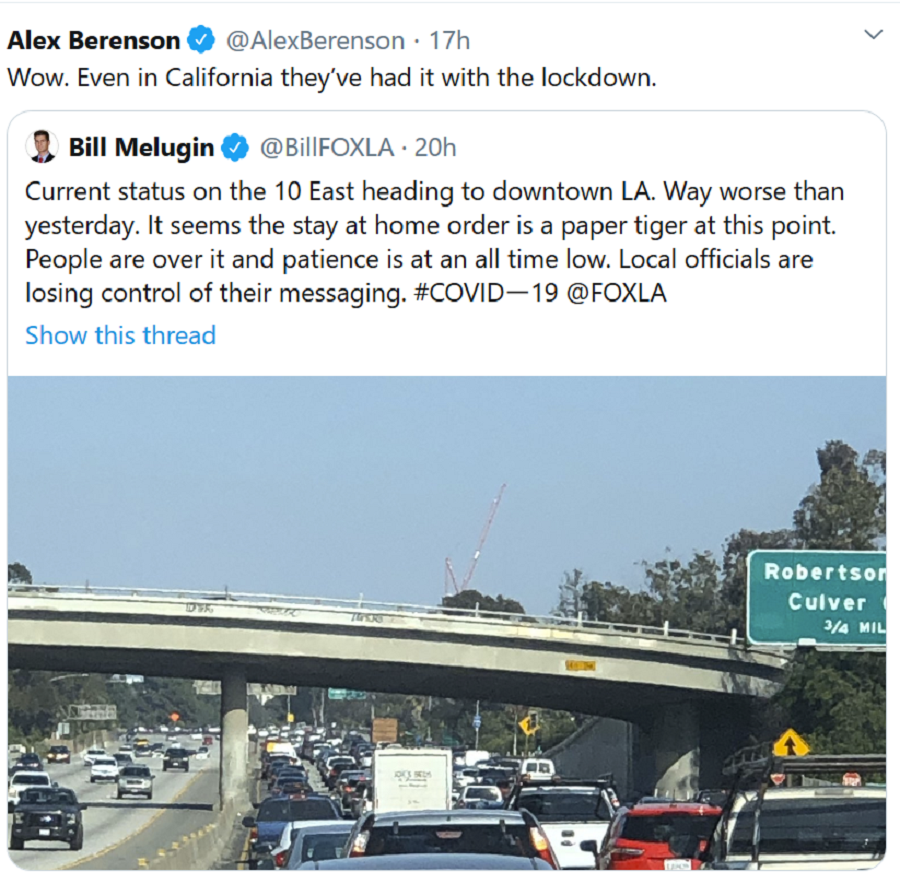Image resolution: width=900 pixels, height=884 pixels.
Task: Click Alex Berenson's verified badge
Action: pos(201,40)
